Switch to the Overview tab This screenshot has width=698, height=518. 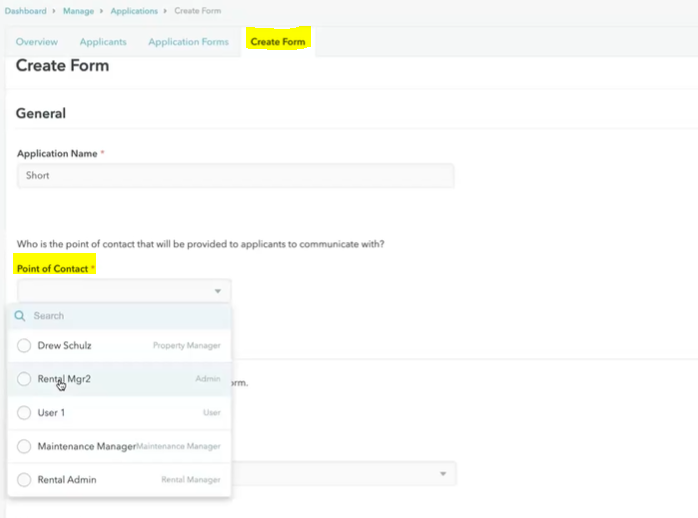coord(37,42)
